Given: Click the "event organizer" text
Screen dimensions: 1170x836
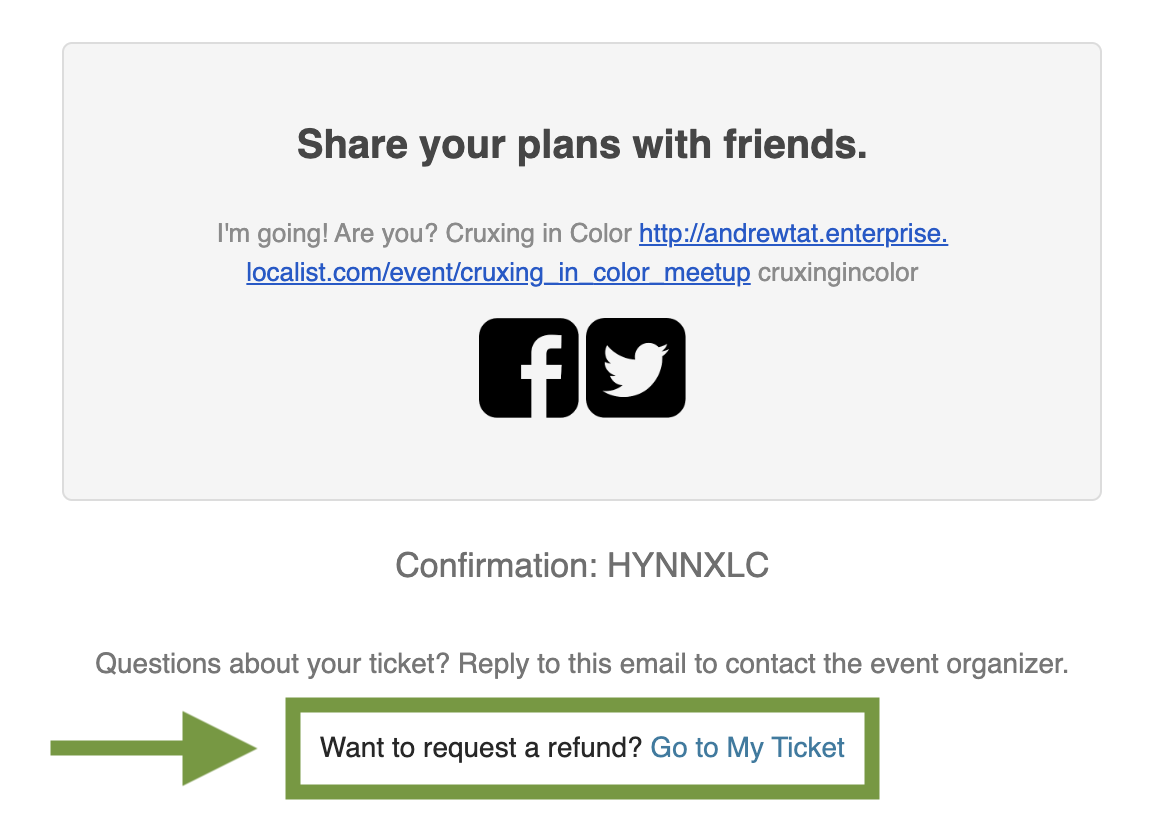Looking at the screenshot, I should tap(974, 663).
